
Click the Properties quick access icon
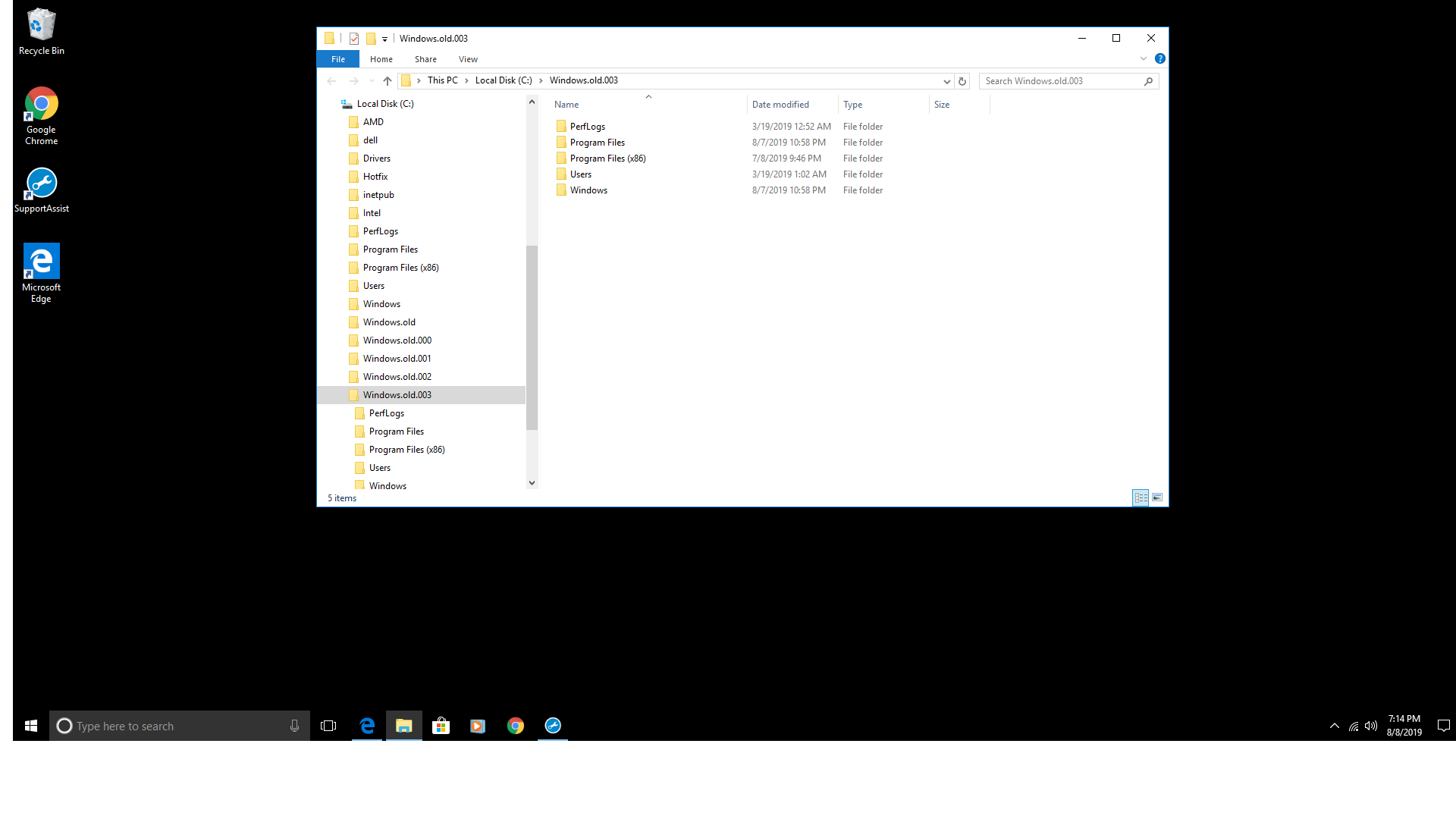click(354, 39)
